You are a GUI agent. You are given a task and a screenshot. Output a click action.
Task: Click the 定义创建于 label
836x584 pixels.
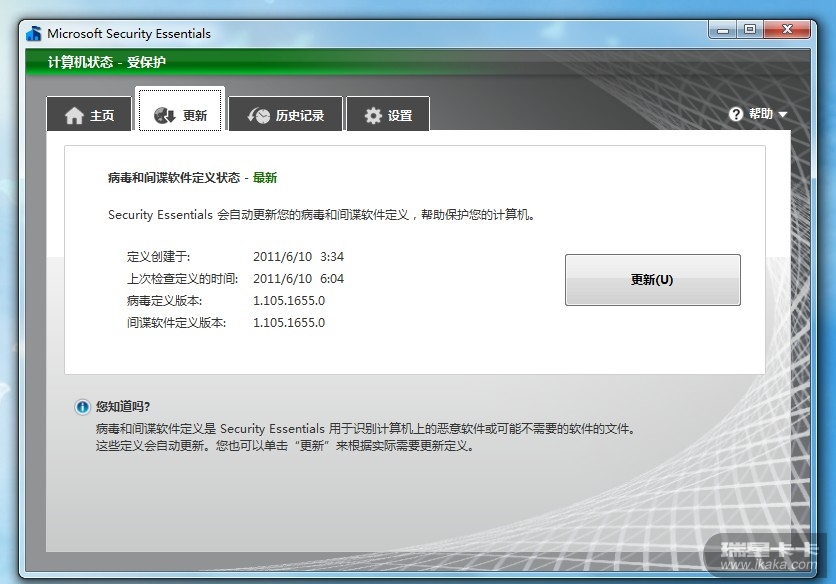tap(158, 257)
